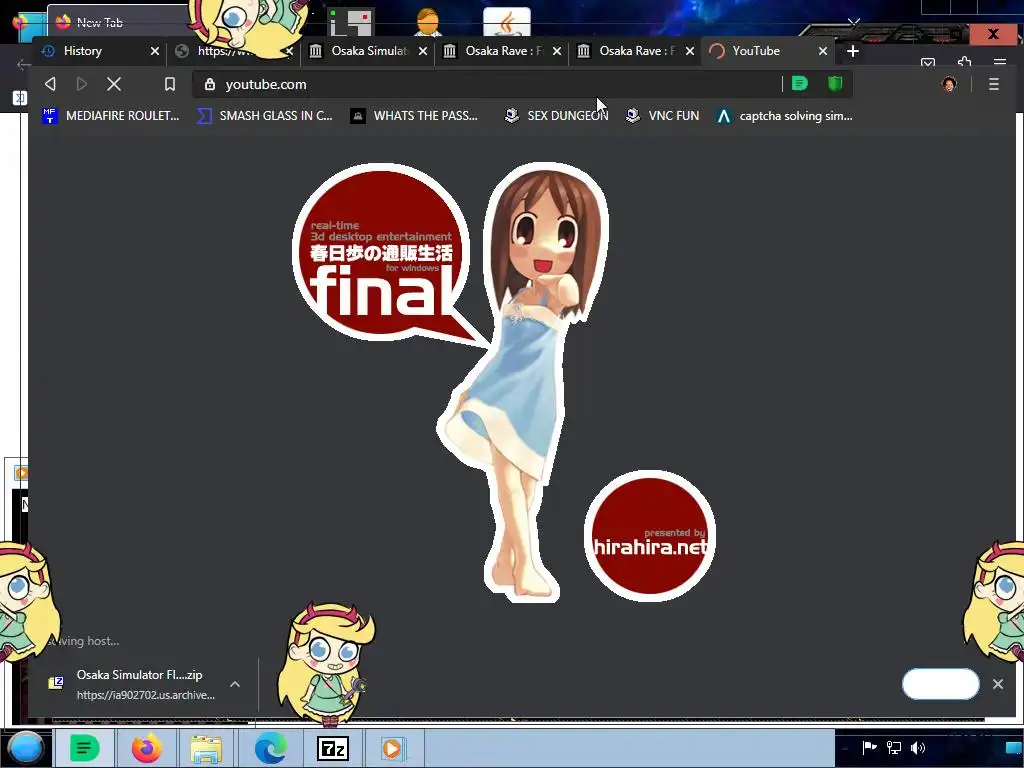This screenshot has height=768, width=1024.
Task: Open the green chat bubble extension icon
Action: (x=800, y=84)
